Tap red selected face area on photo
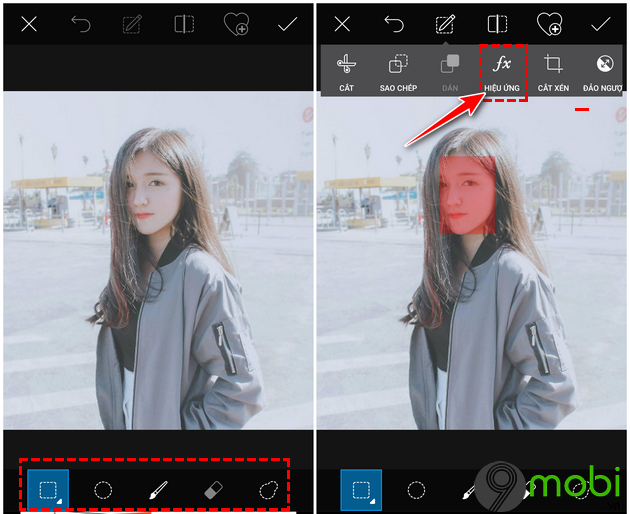The image size is (630, 514). click(x=467, y=195)
